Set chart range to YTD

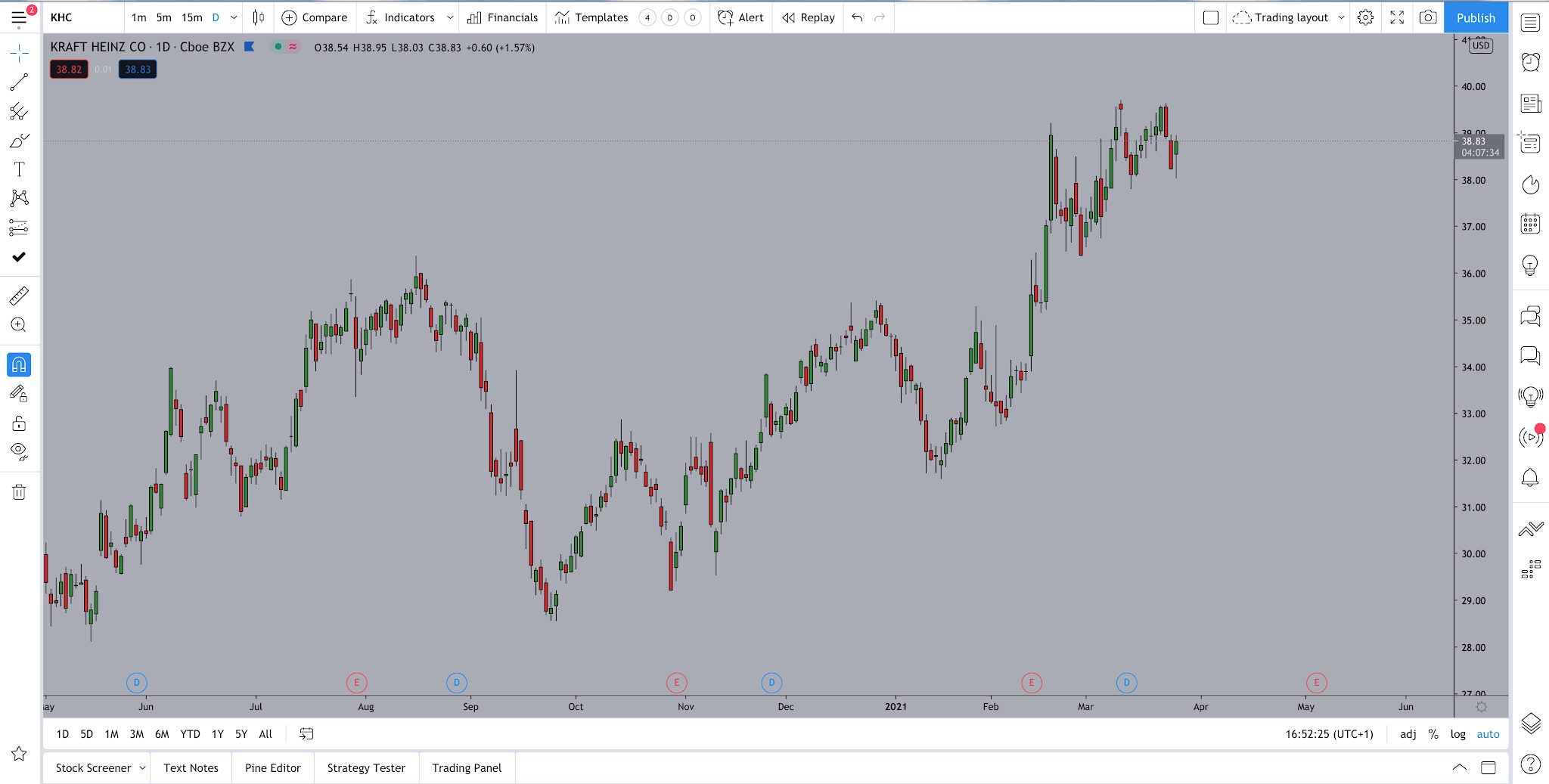tap(191, 734)
